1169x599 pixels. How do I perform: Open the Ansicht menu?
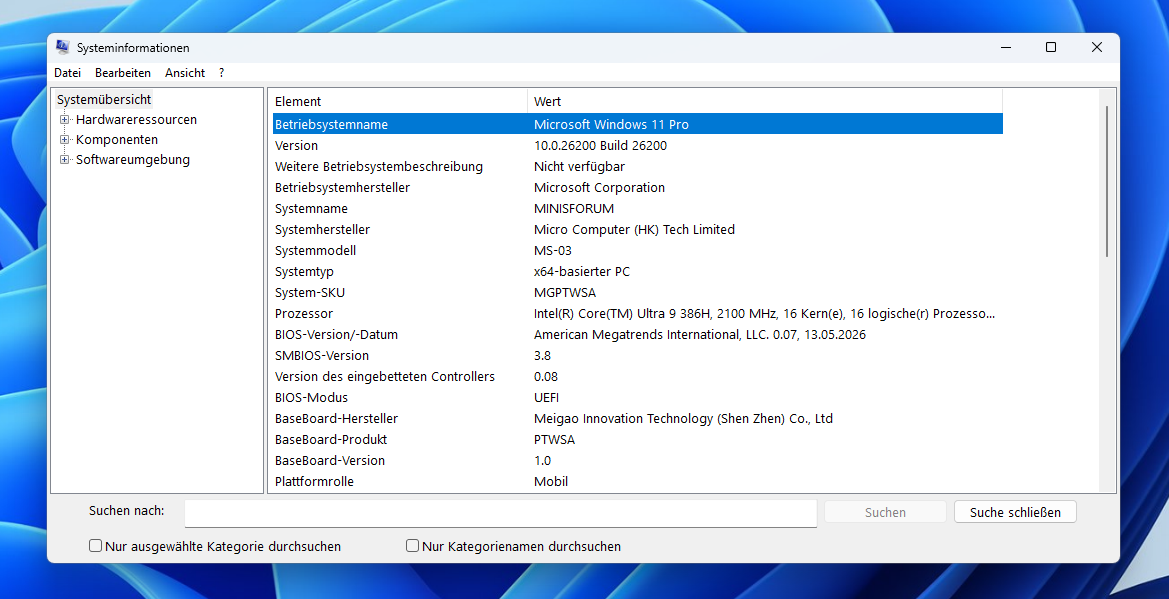point(185,72)
